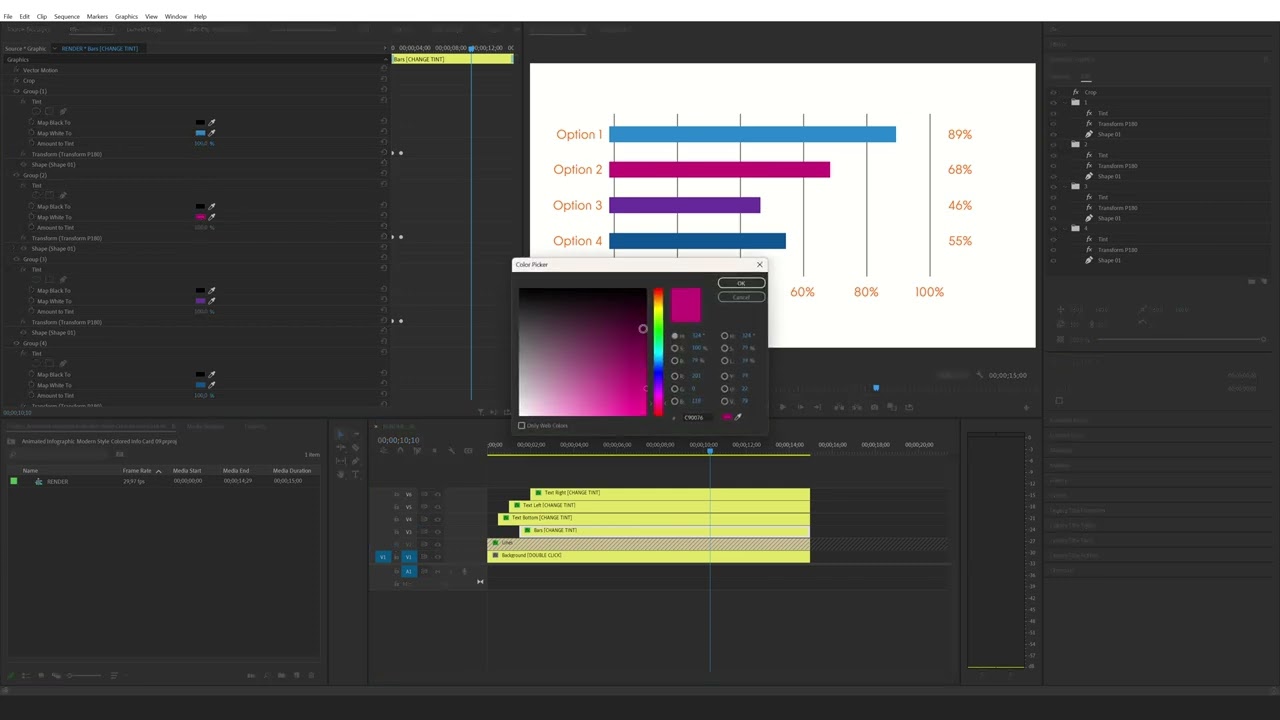Add a marker in the timeline

pyautogui.click(x=434, y=451)
